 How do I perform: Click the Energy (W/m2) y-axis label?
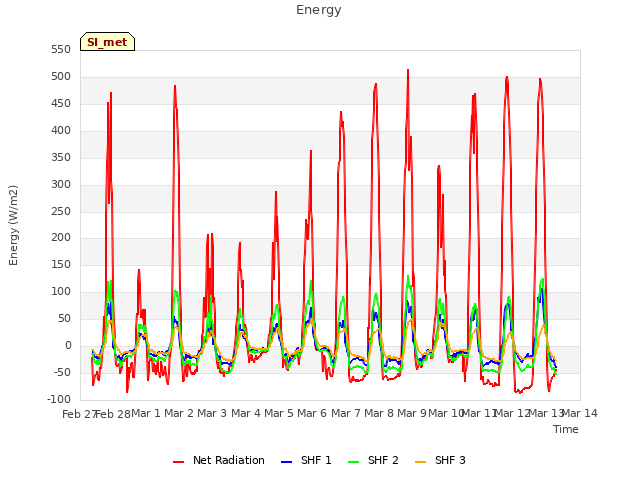13,225
